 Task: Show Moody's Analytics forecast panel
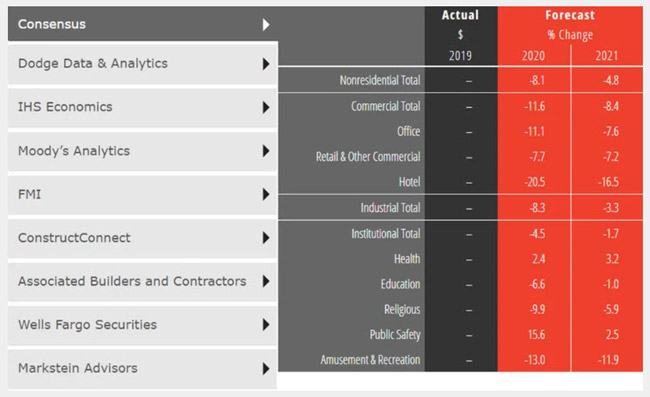[x=143, y=151]
